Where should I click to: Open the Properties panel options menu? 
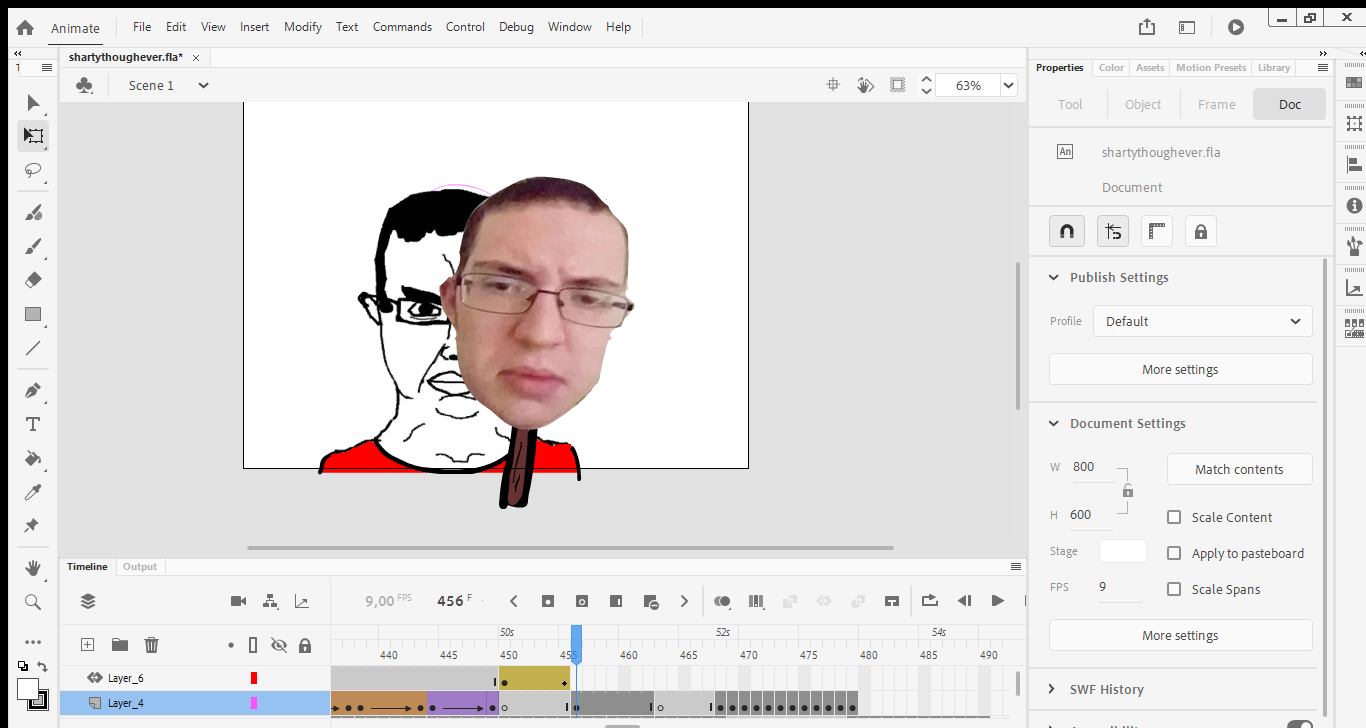click(x=1323, y=67)
